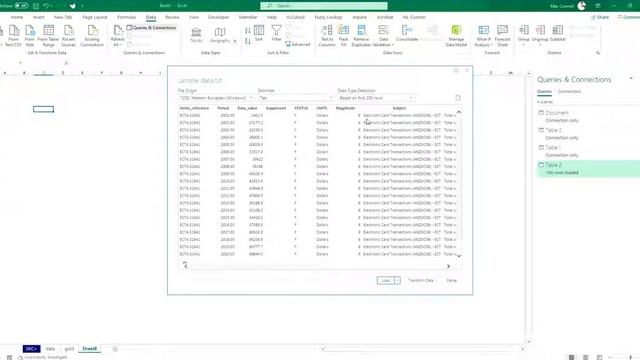Select the highlighted Table 2 query
This screenshot has height=360, width=640.
pos(588,169)
